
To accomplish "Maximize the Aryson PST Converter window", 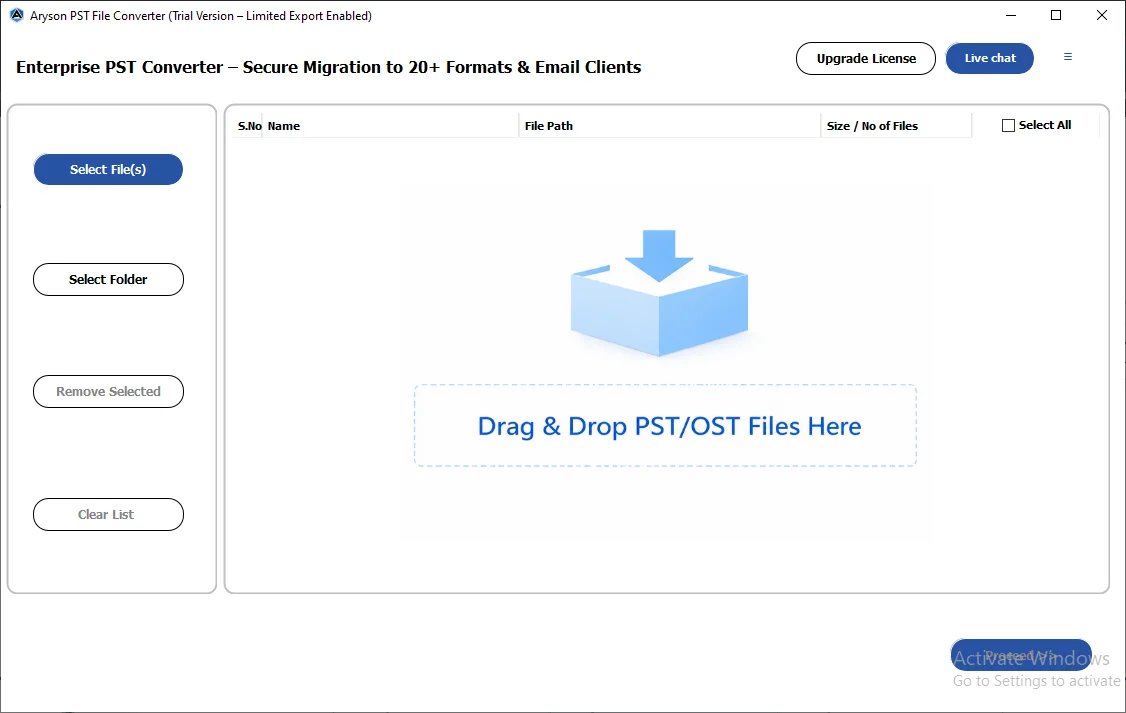I will pos(1056,15).
